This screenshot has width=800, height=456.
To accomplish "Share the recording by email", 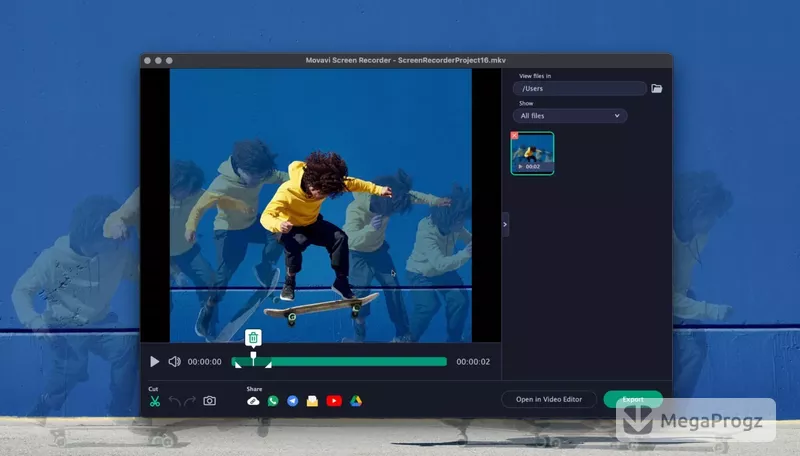I will [x=312, y=401].
